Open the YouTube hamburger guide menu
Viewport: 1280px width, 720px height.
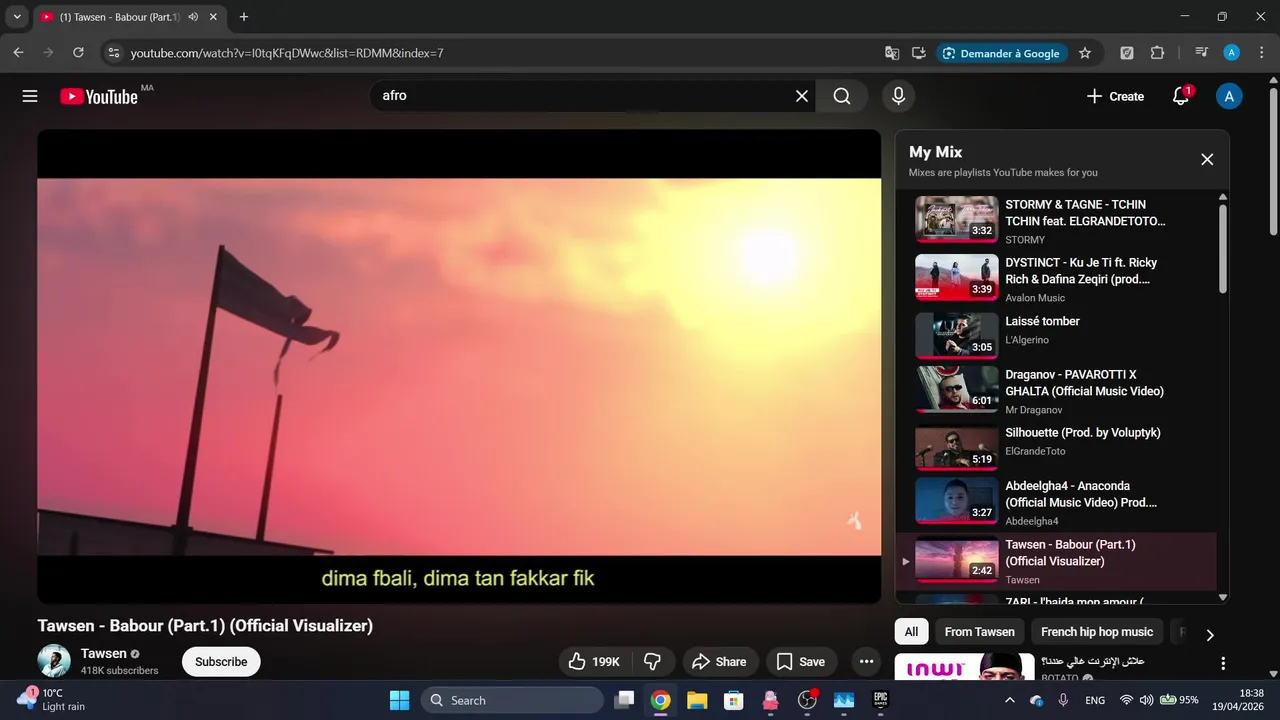(x=30, y=96)
